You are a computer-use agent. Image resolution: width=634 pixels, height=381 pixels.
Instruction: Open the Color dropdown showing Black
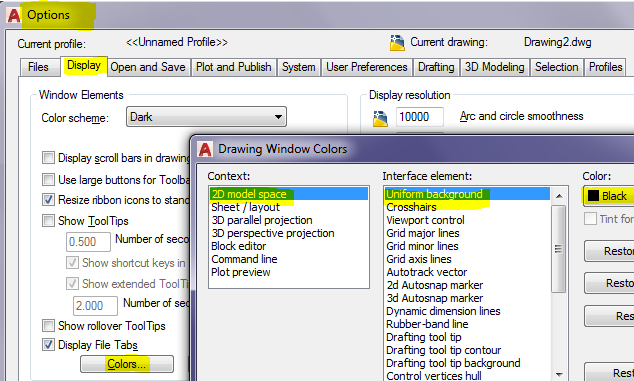609,196
